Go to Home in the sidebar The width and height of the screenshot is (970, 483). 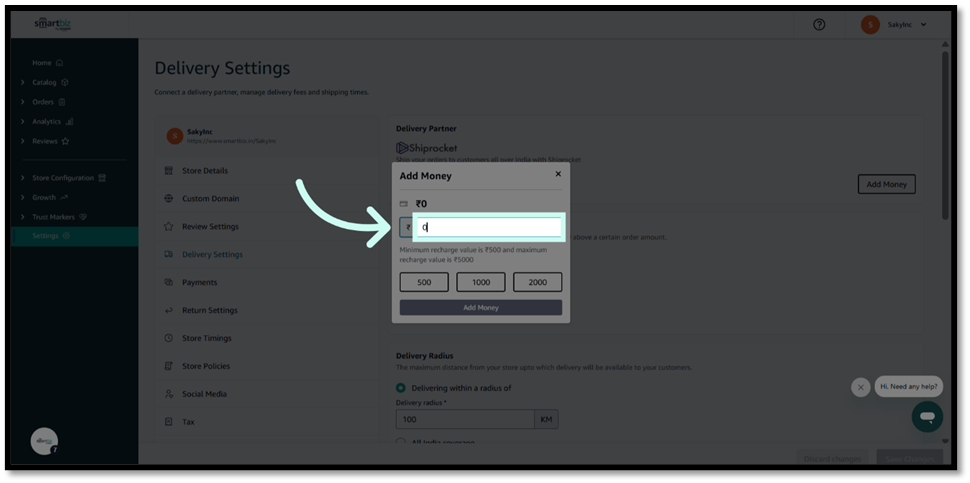(x=42, y=63)
